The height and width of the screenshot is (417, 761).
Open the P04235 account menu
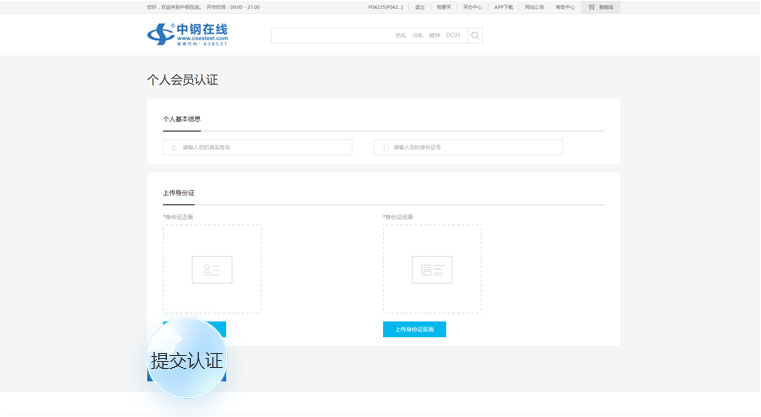coord(385,7)
